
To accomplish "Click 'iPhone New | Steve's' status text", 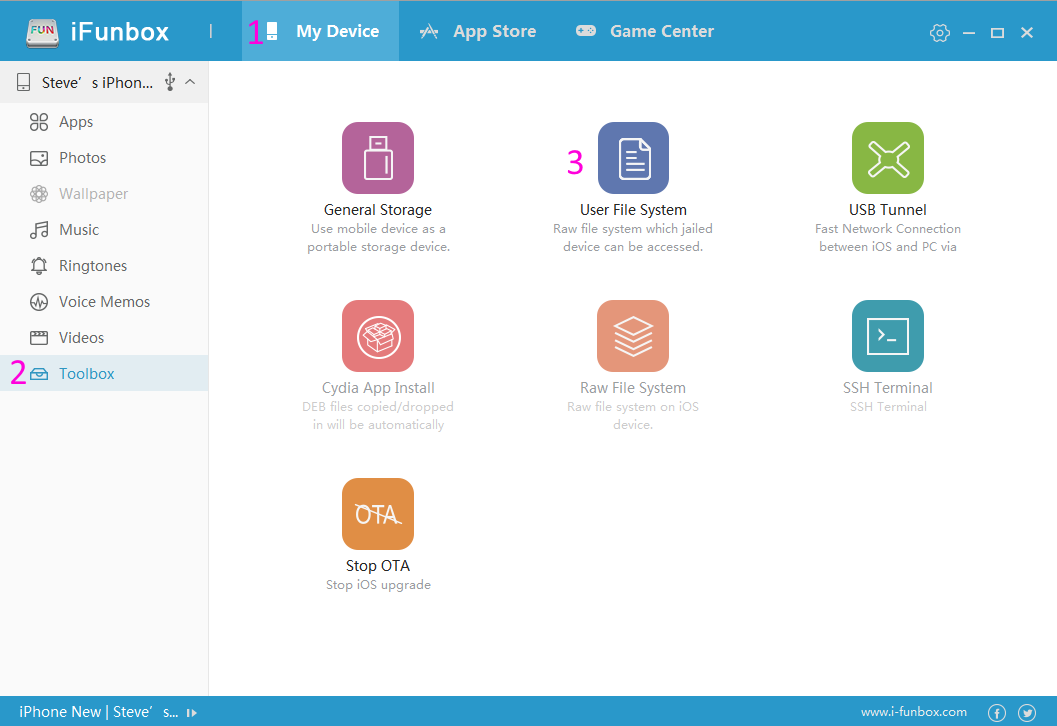I will (98, 712).
